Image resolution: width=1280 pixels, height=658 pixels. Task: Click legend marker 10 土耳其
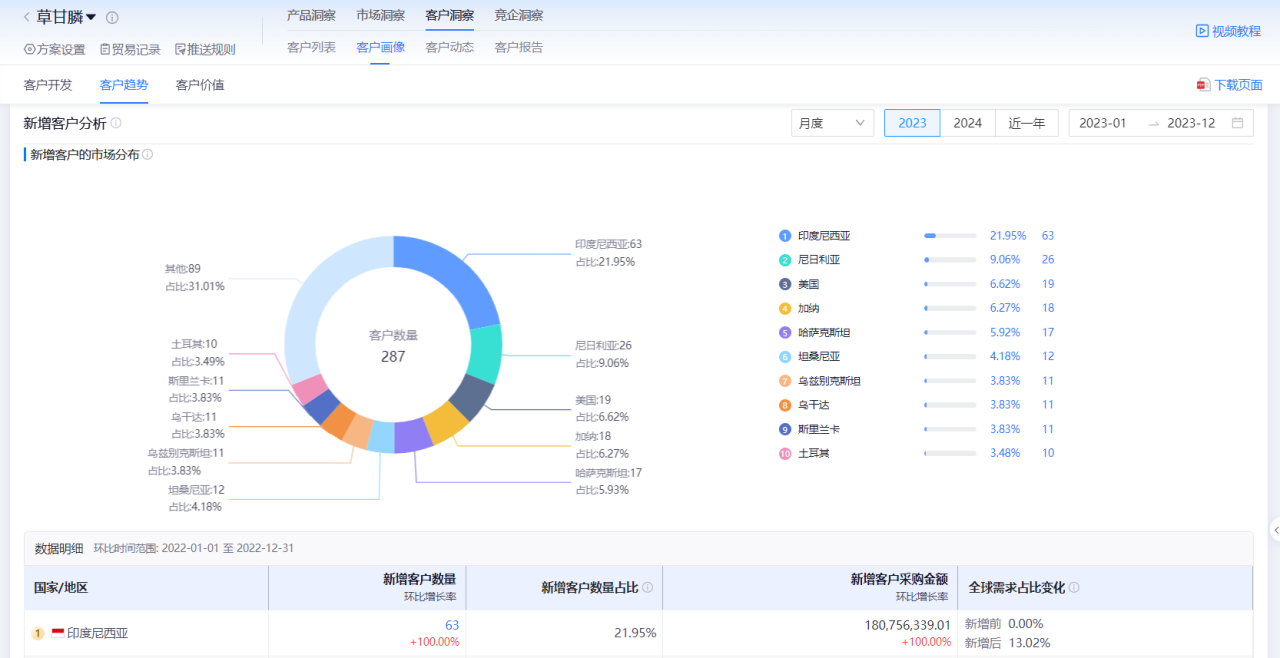pyautogui.click(x=785, y=453)
